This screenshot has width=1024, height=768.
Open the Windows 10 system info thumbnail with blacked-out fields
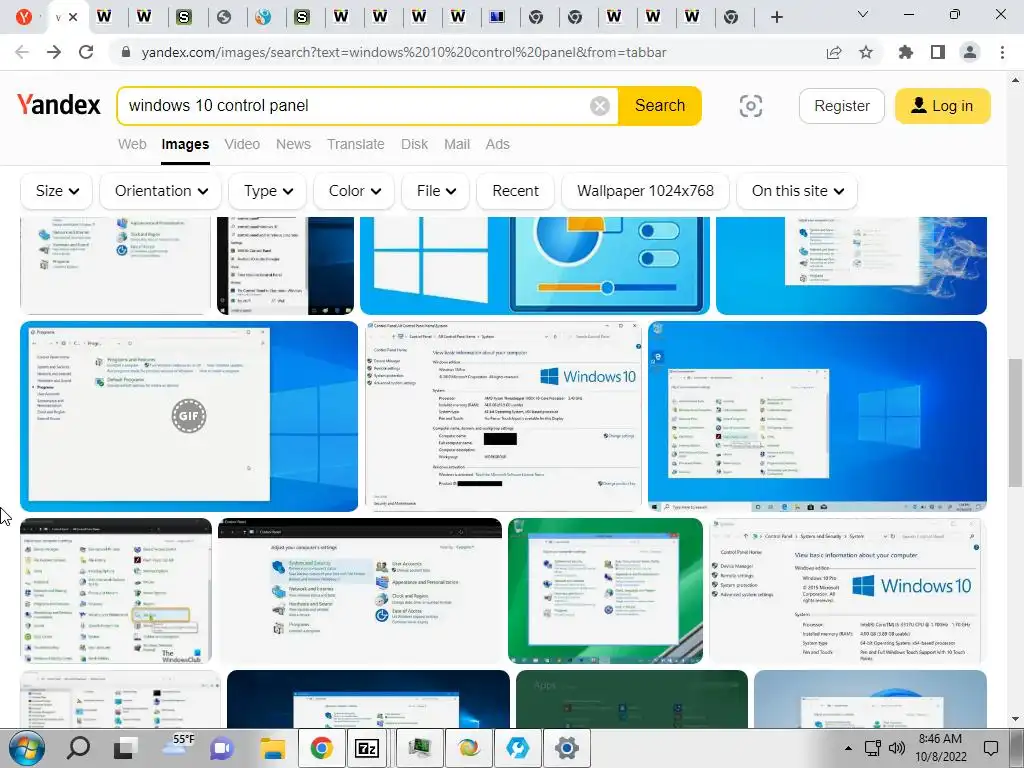(503, 416)
